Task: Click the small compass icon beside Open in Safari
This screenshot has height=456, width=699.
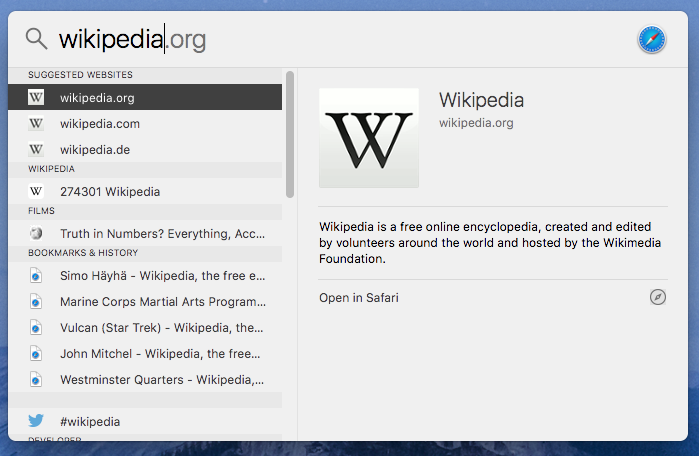Action: (x=658, y=297)
